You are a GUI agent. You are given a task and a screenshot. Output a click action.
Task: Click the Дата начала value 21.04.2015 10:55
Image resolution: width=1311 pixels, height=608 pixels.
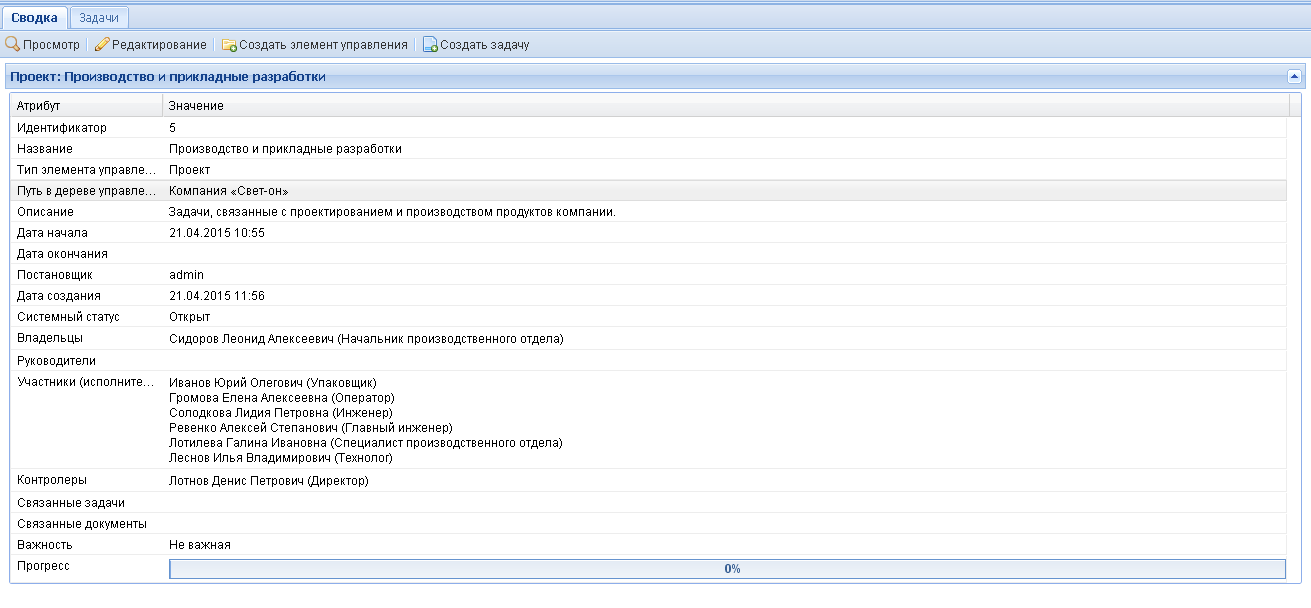(217, 233)
